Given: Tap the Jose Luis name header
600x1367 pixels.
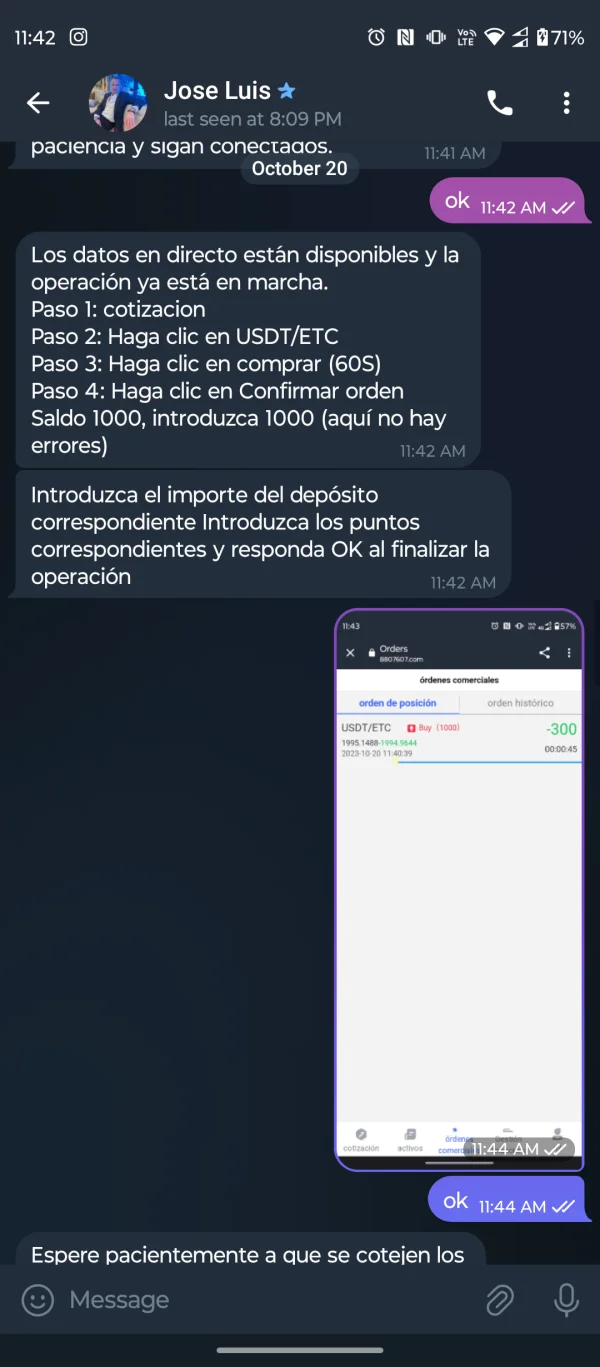Looking at the screenshot, I should coord(217,90).
